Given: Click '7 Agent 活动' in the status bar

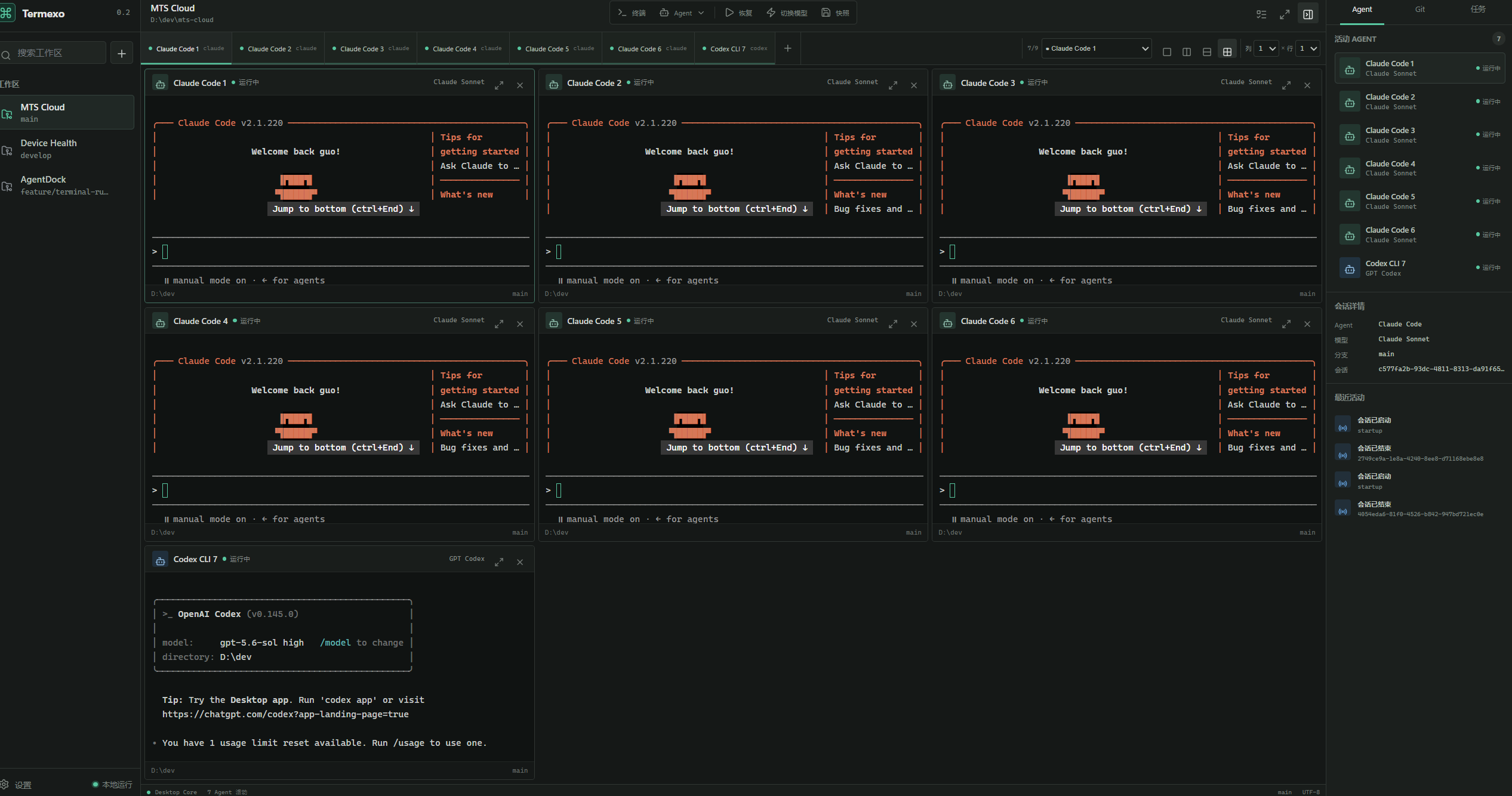Looking at the screenshot, I should (x=227, y=792).
